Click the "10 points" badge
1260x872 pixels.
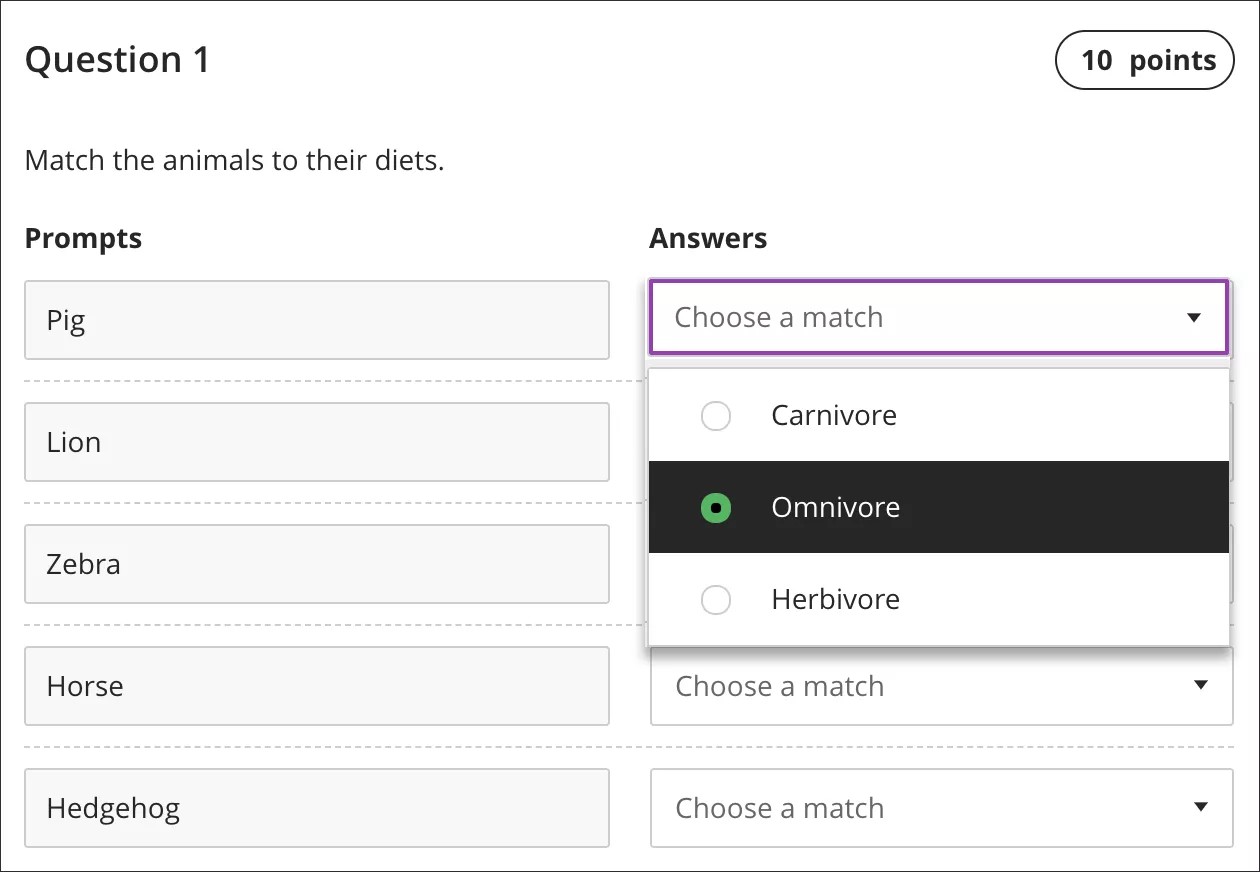[x=1145, y=60]
